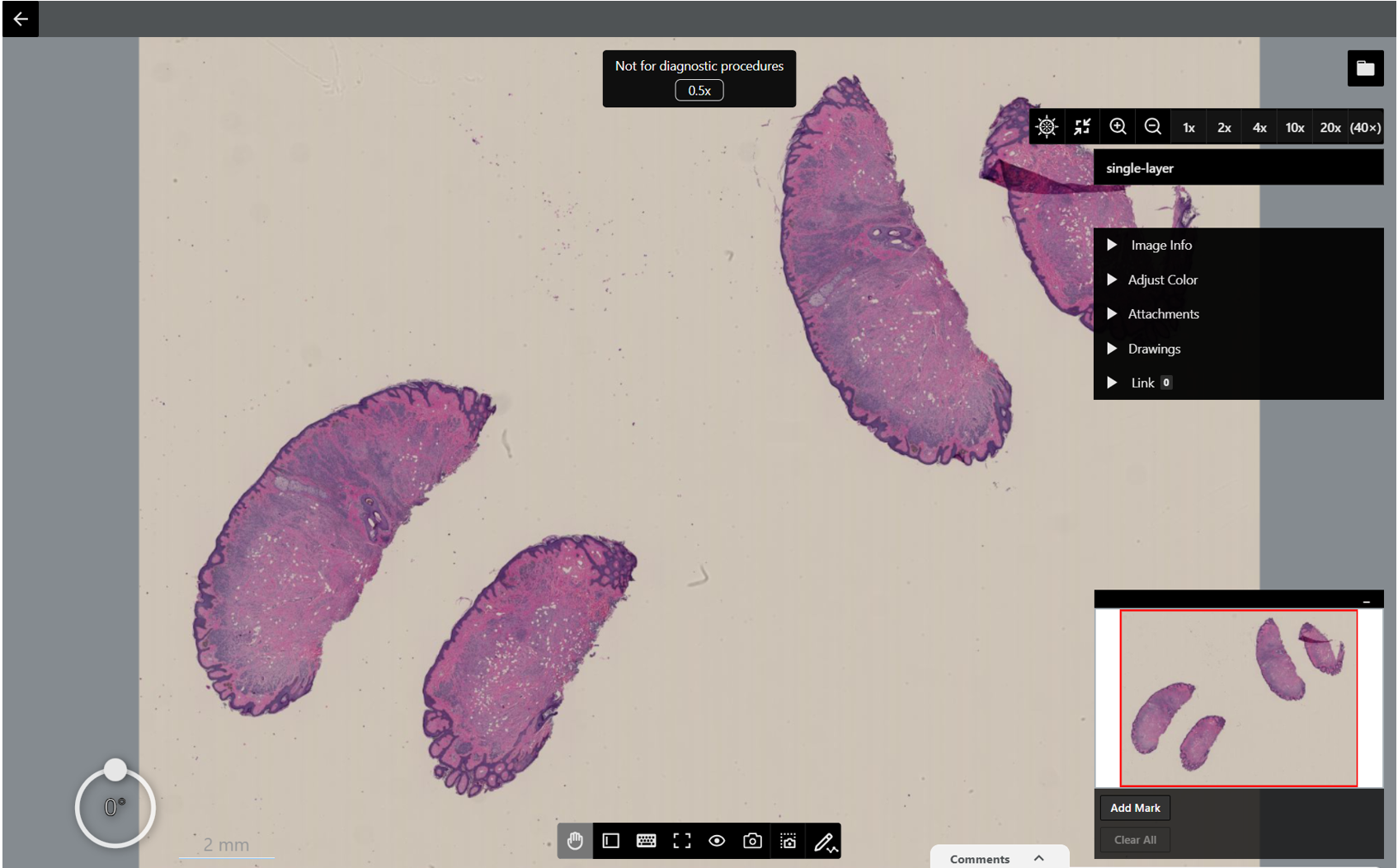Set magnification to 20x
Image resolution: width=1398 pixels, height=868 pixels.
1330,127
